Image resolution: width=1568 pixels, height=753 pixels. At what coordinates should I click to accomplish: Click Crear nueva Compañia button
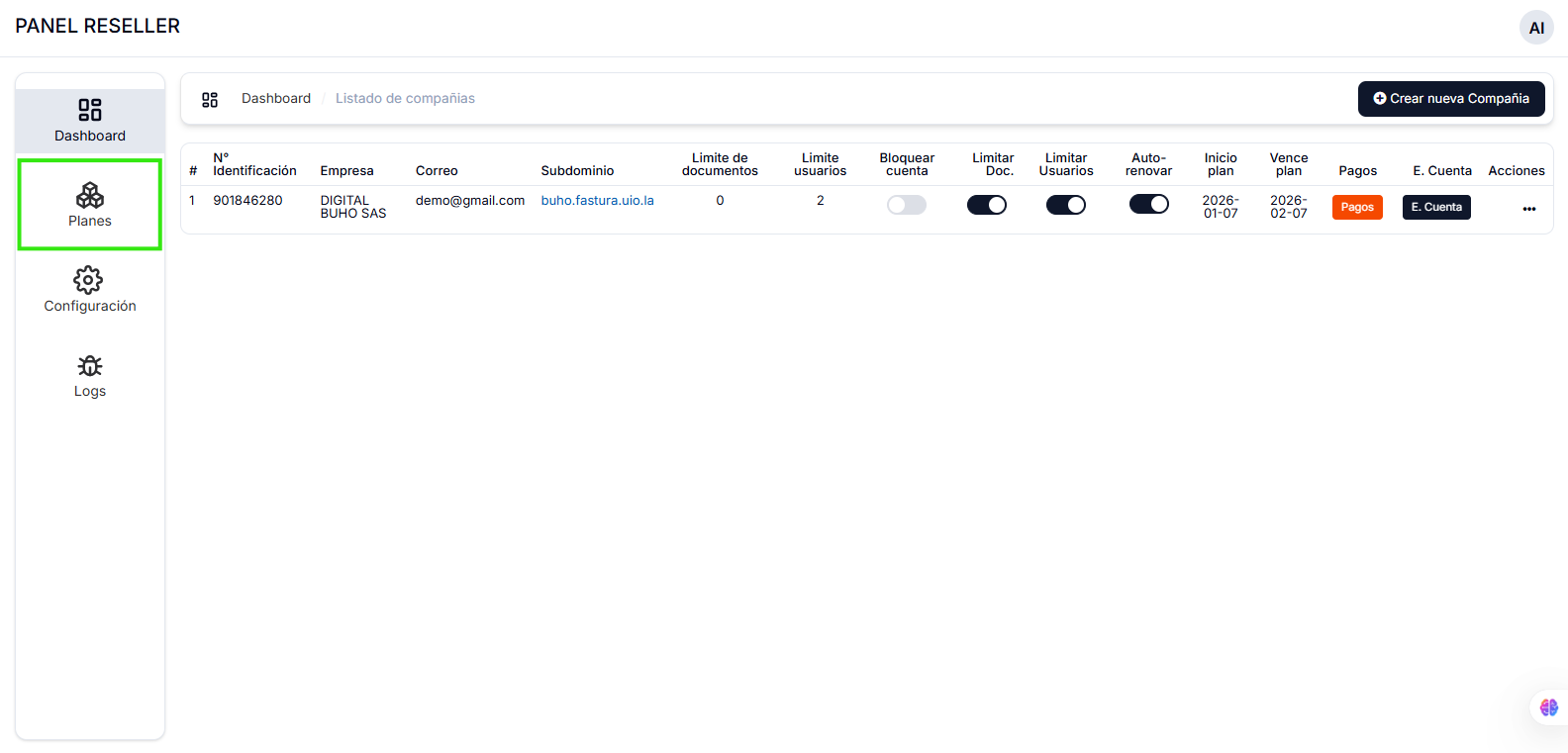[x=1450, y=99]
